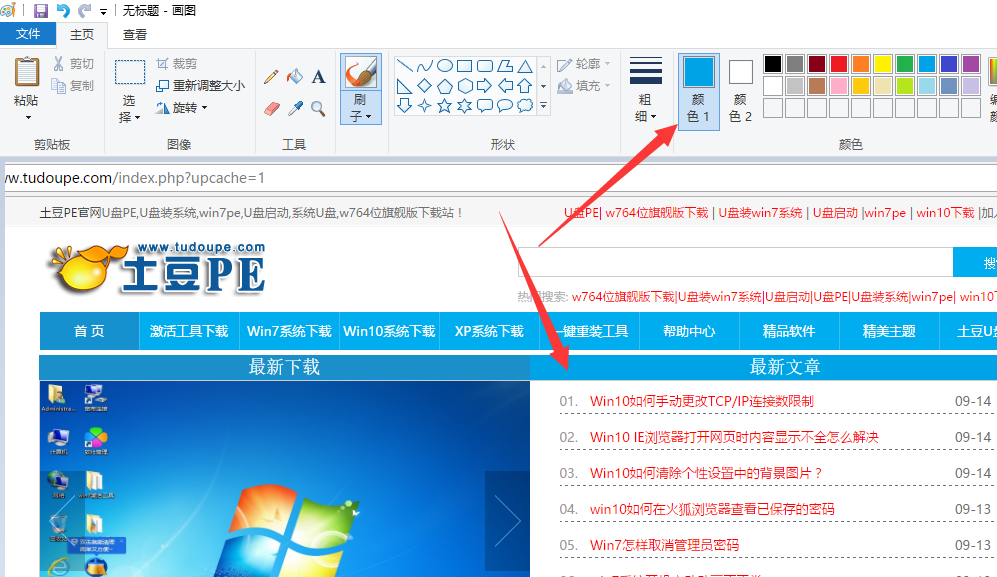Click the Redo arrow icon

pyautogui.click(x=84, y=10)
